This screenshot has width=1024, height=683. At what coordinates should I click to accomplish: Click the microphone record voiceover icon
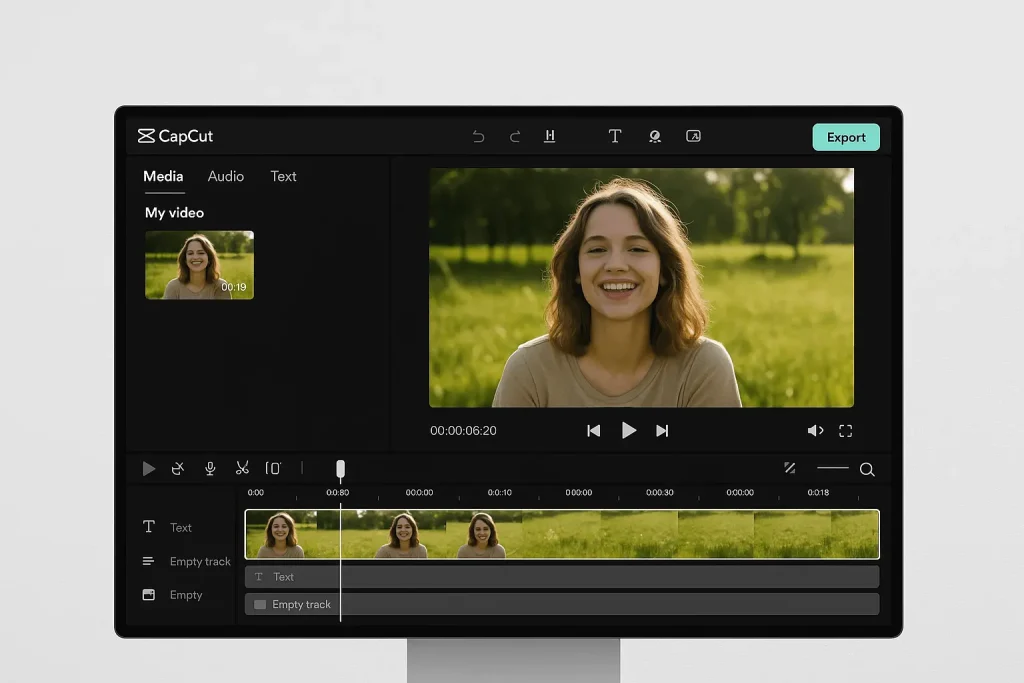(x=210, y=468)
